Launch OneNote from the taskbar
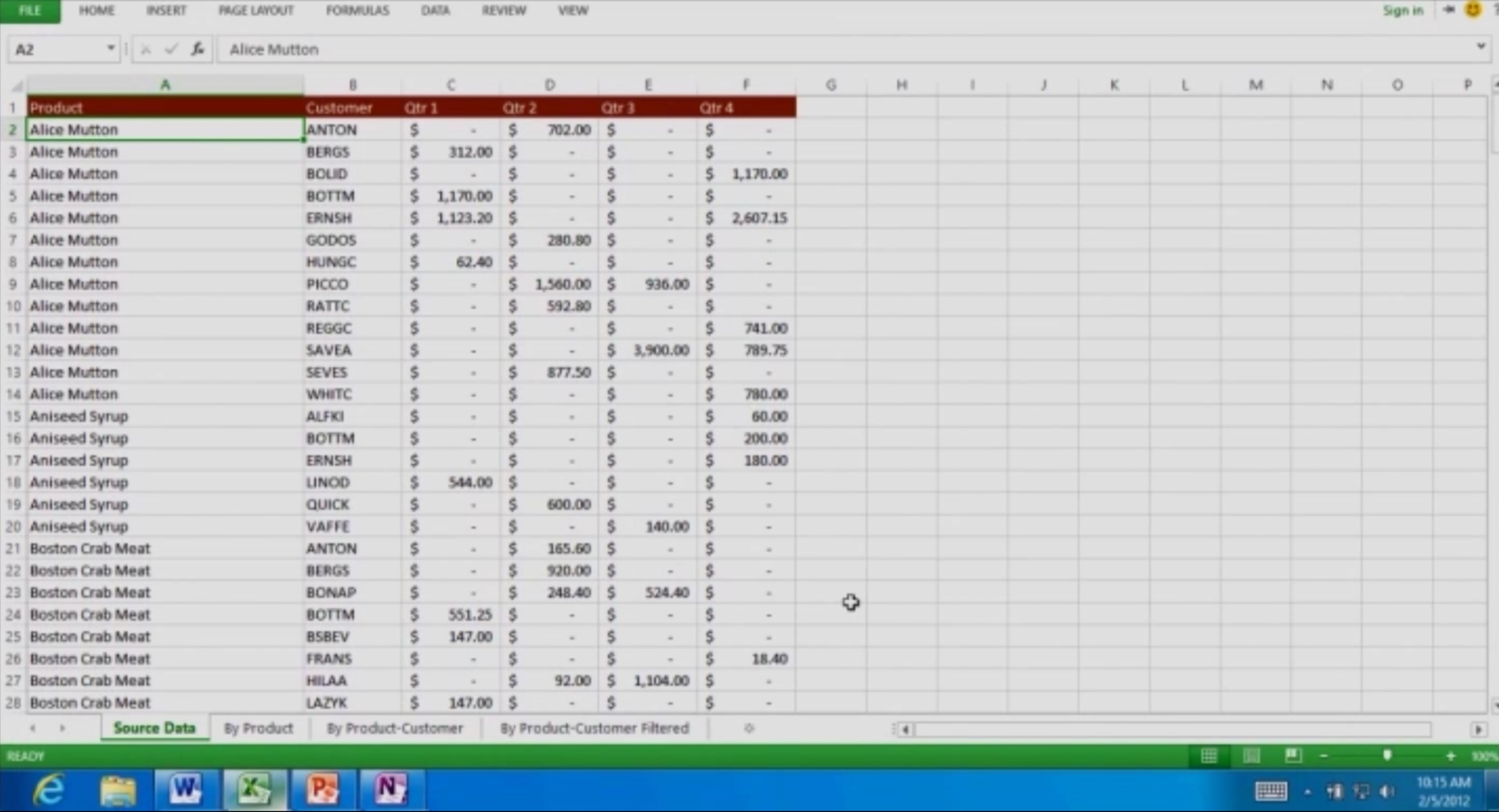1499x812 pixels. pos(391,789)
